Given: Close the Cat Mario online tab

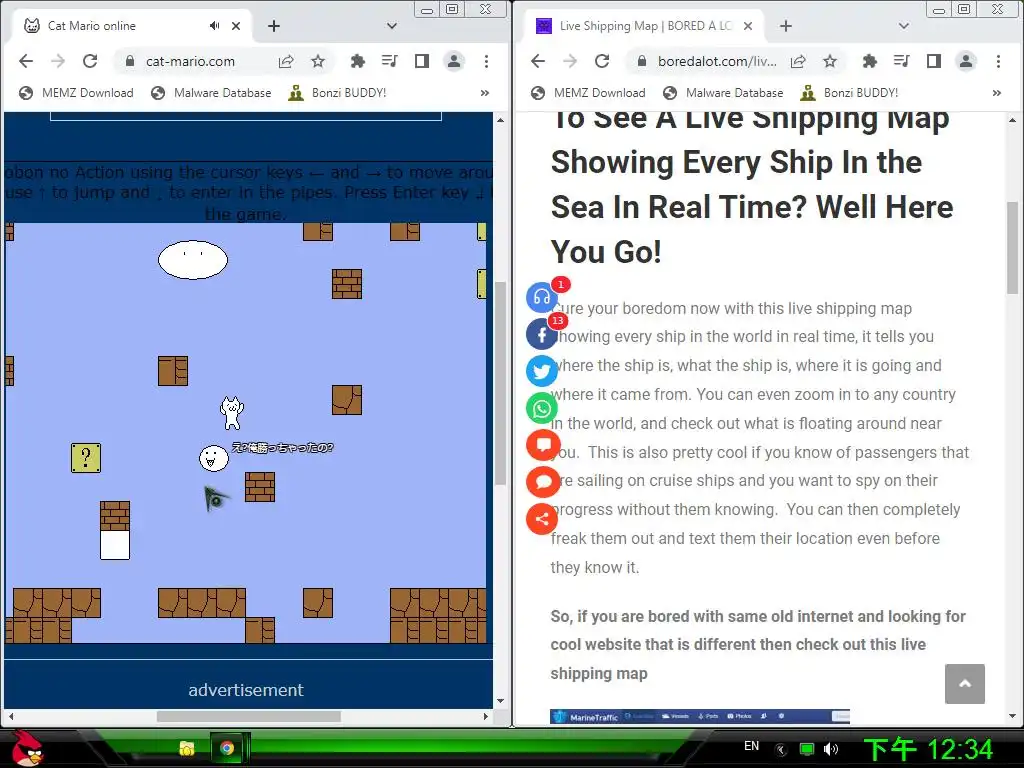Looking at the screenshot, I should [x=236, y=26].
